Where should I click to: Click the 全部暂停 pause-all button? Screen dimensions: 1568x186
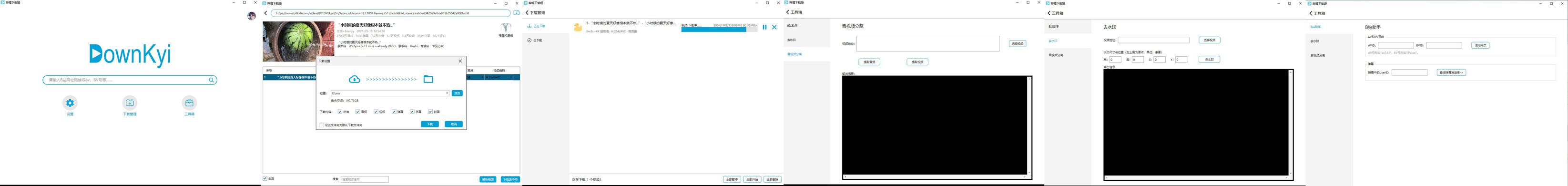[732, 179]
